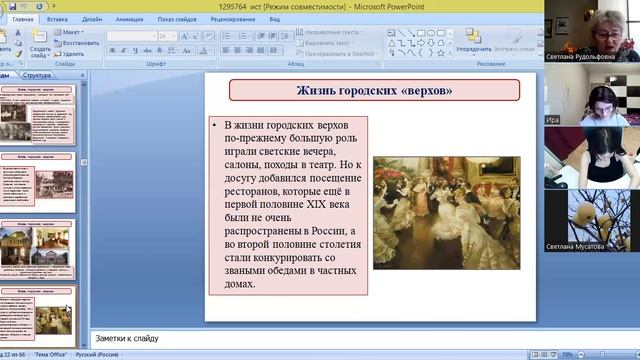Viewport: 640px width, 360px height.
Task: Clear formatting with the eraser icon
Action: pos(209,36)
